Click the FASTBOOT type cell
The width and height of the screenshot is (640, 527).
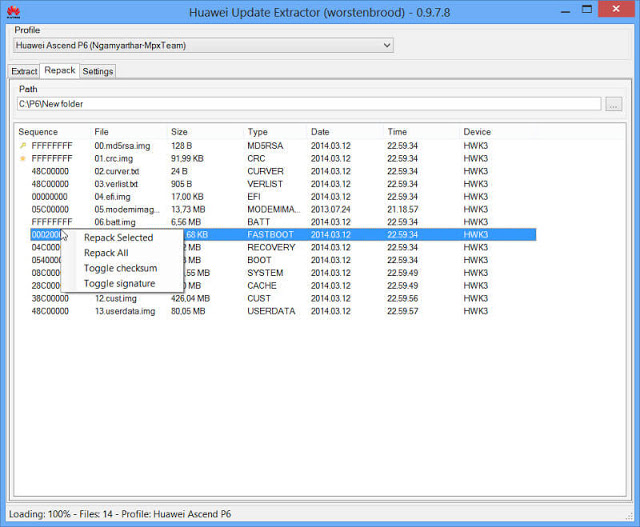tap(270, 235)
